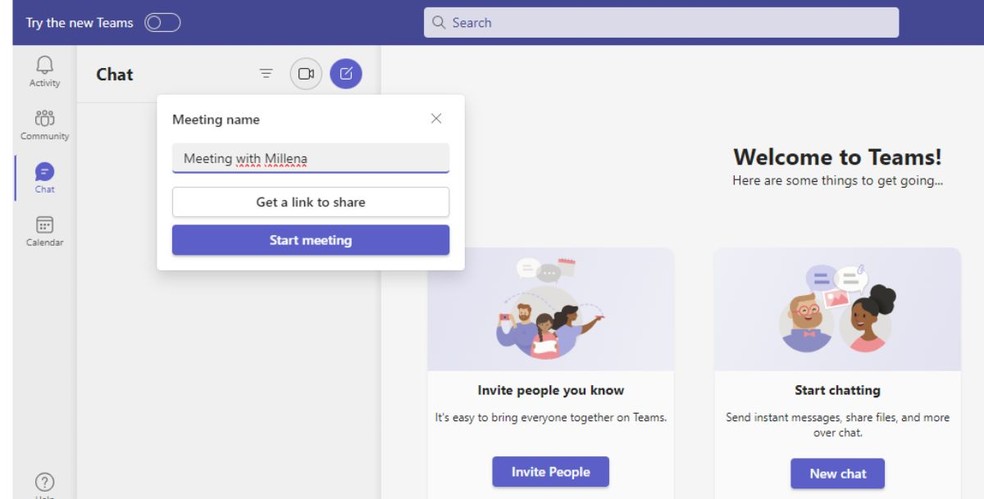Click the New chat button
The image size is (984, 499).
(838, 474)
